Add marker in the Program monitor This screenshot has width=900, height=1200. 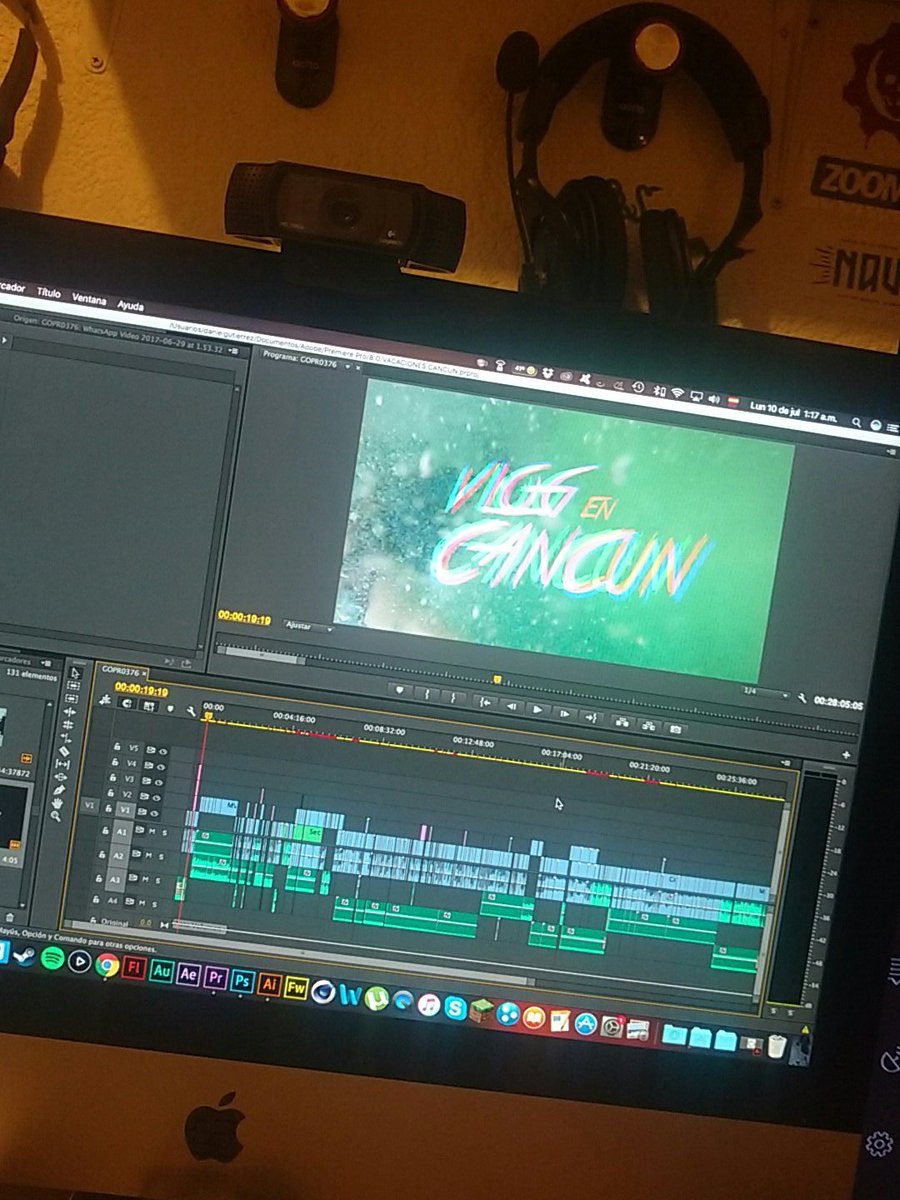[x=400, y=689]
